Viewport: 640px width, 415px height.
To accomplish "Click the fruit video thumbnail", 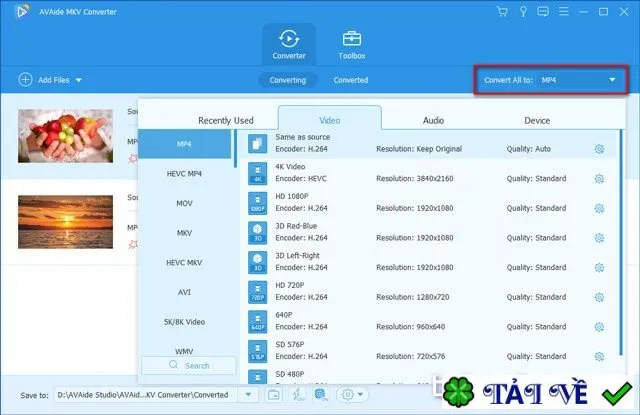I will pos(65,136).
